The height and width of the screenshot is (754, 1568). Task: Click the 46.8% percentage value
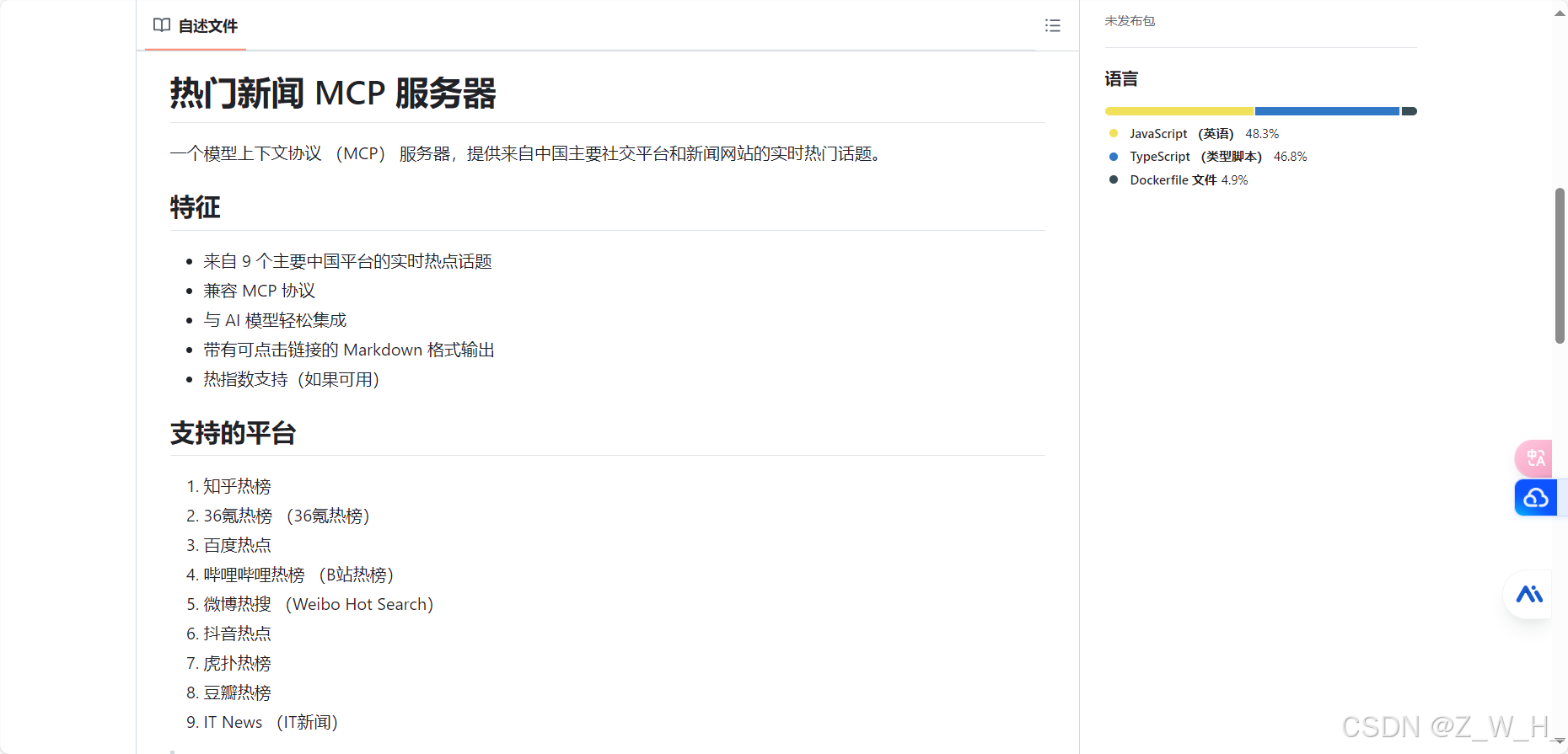(1291, 157)
